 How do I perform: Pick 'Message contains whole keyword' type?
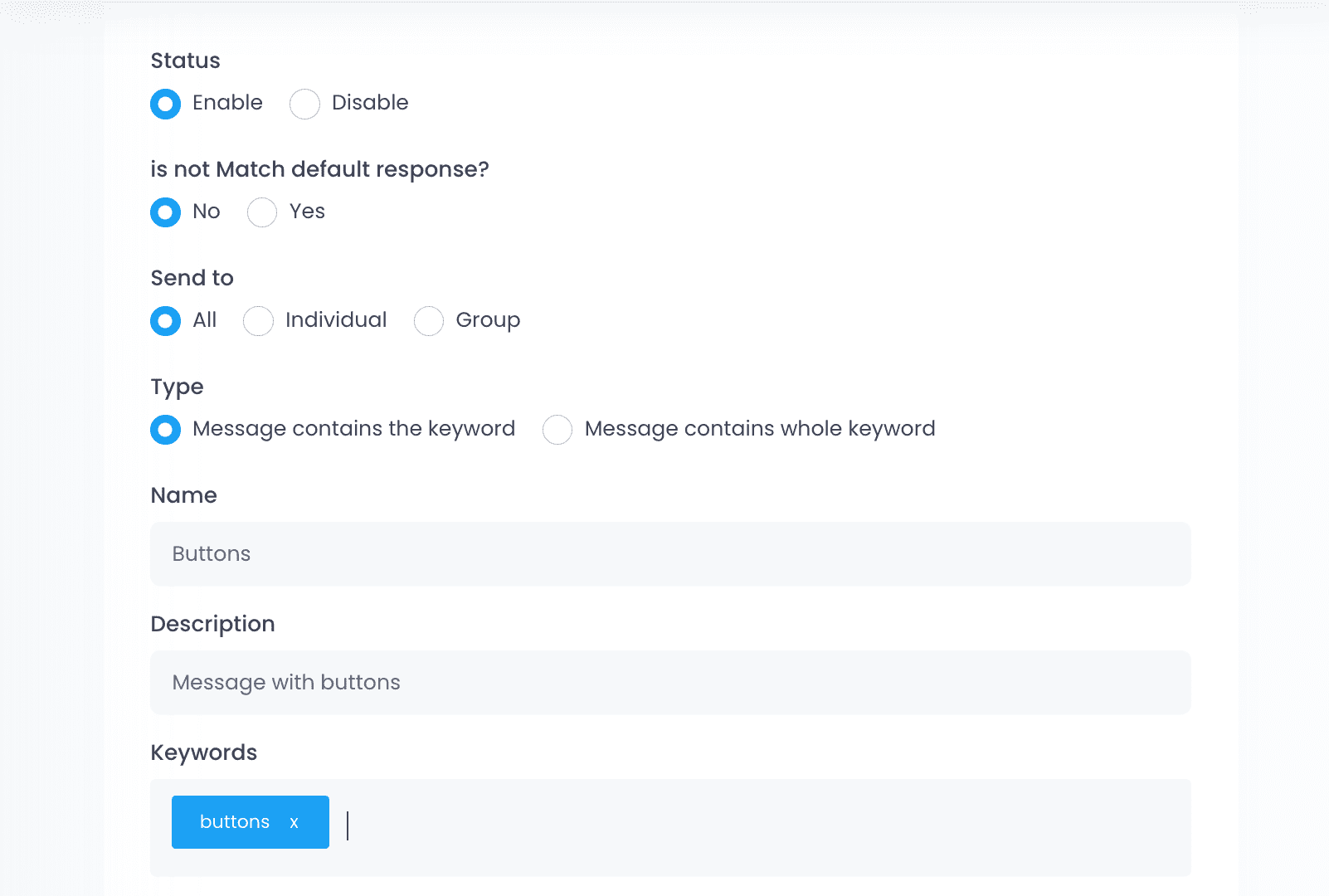[x=557, y=430]
